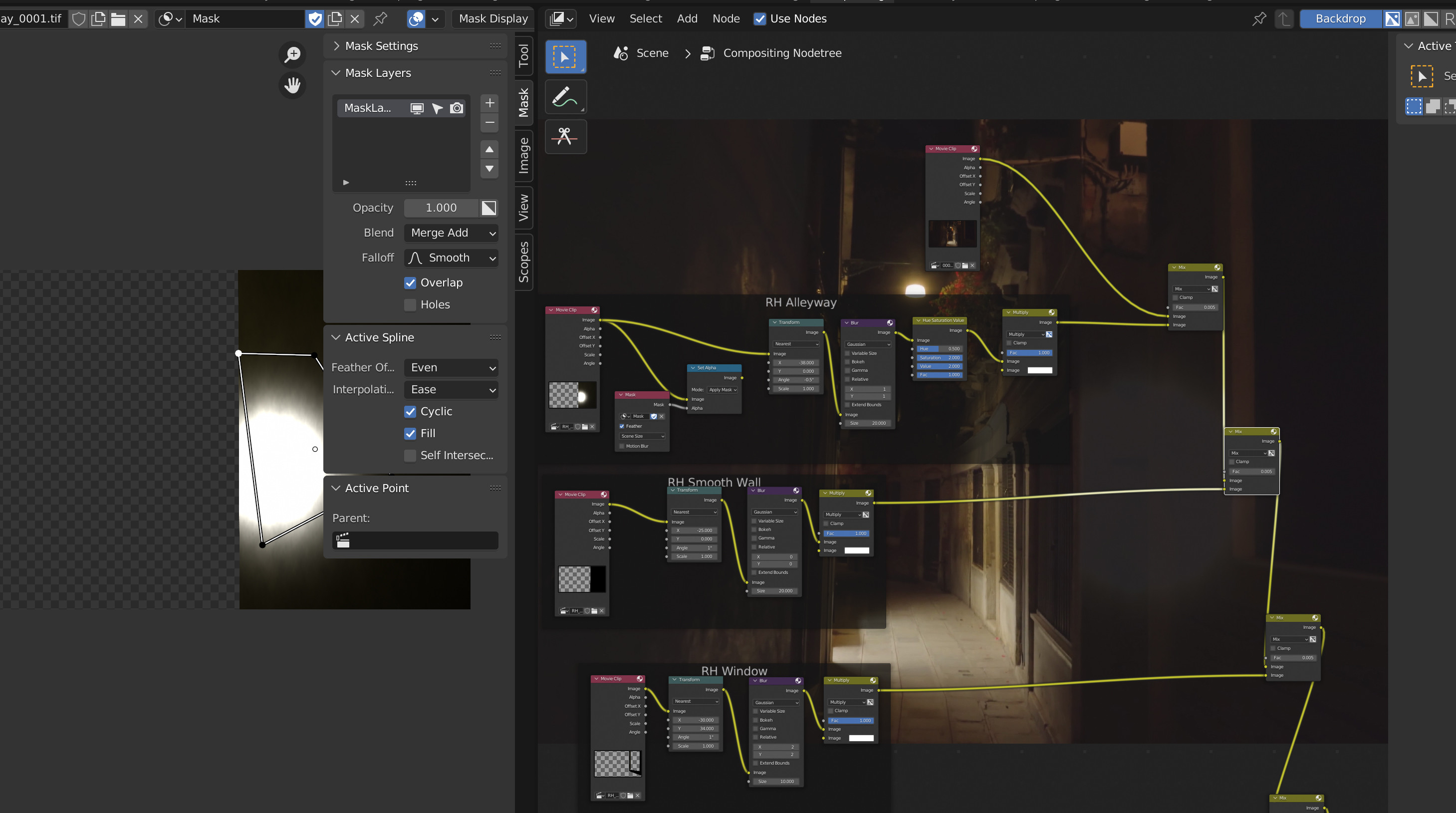This screenshot has height=813, width=1456.
Task: Click Scene icon in breadcrumb
Action: pos(621,53)
